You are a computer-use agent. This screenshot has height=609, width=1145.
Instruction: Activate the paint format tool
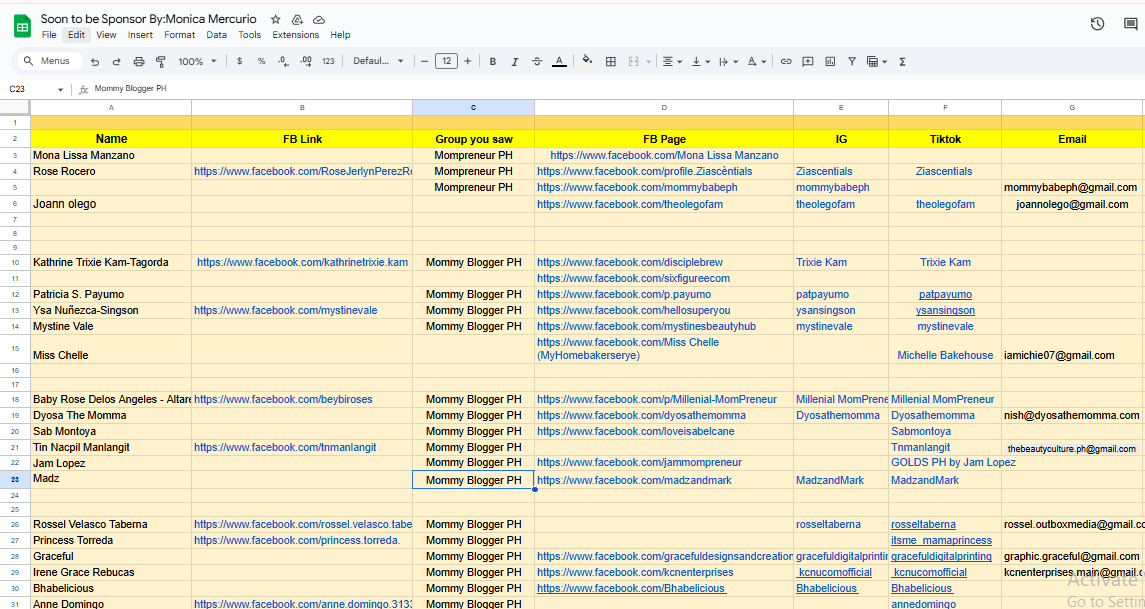(x=161, y=61)
